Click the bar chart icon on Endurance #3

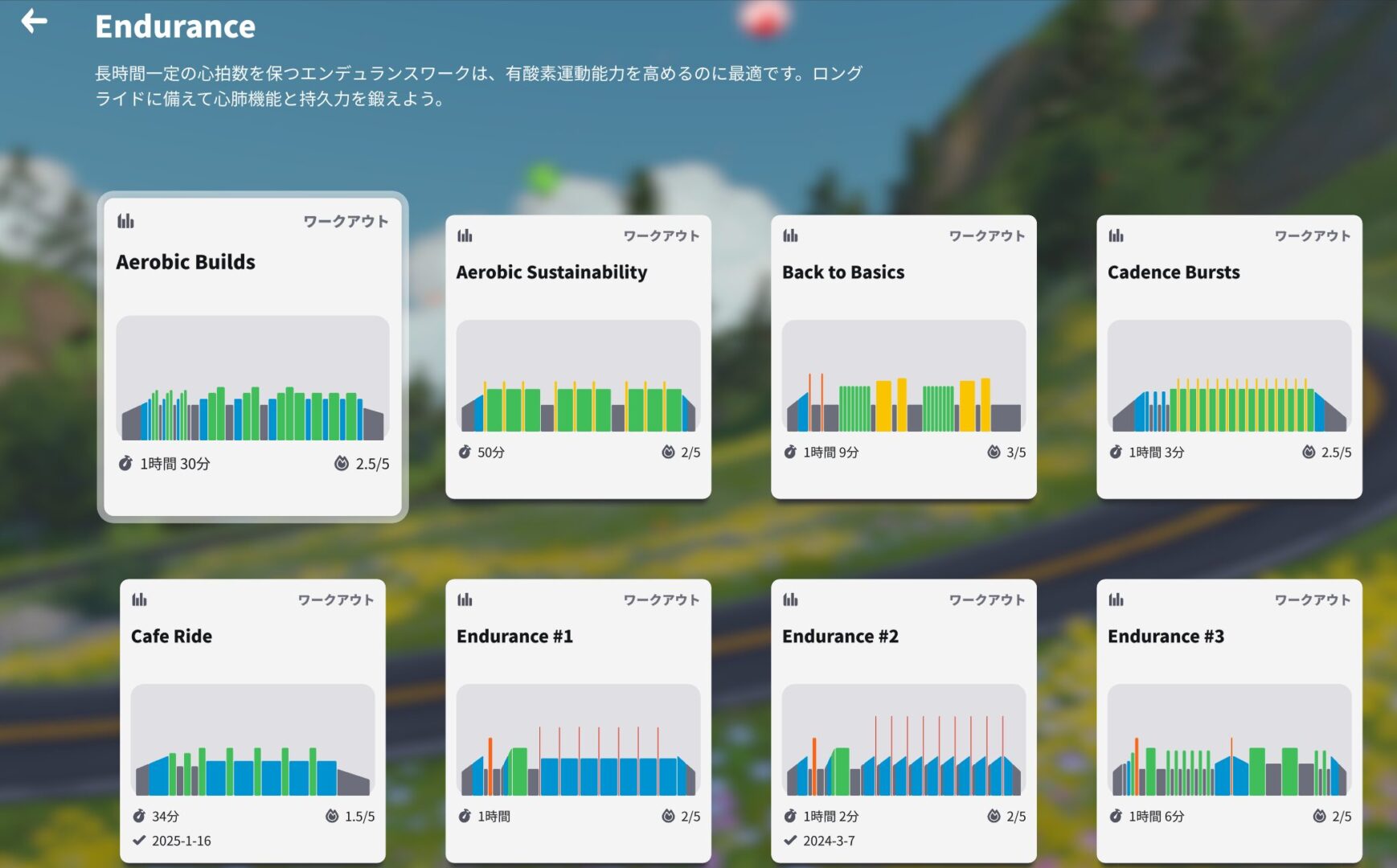(1116, 600)
